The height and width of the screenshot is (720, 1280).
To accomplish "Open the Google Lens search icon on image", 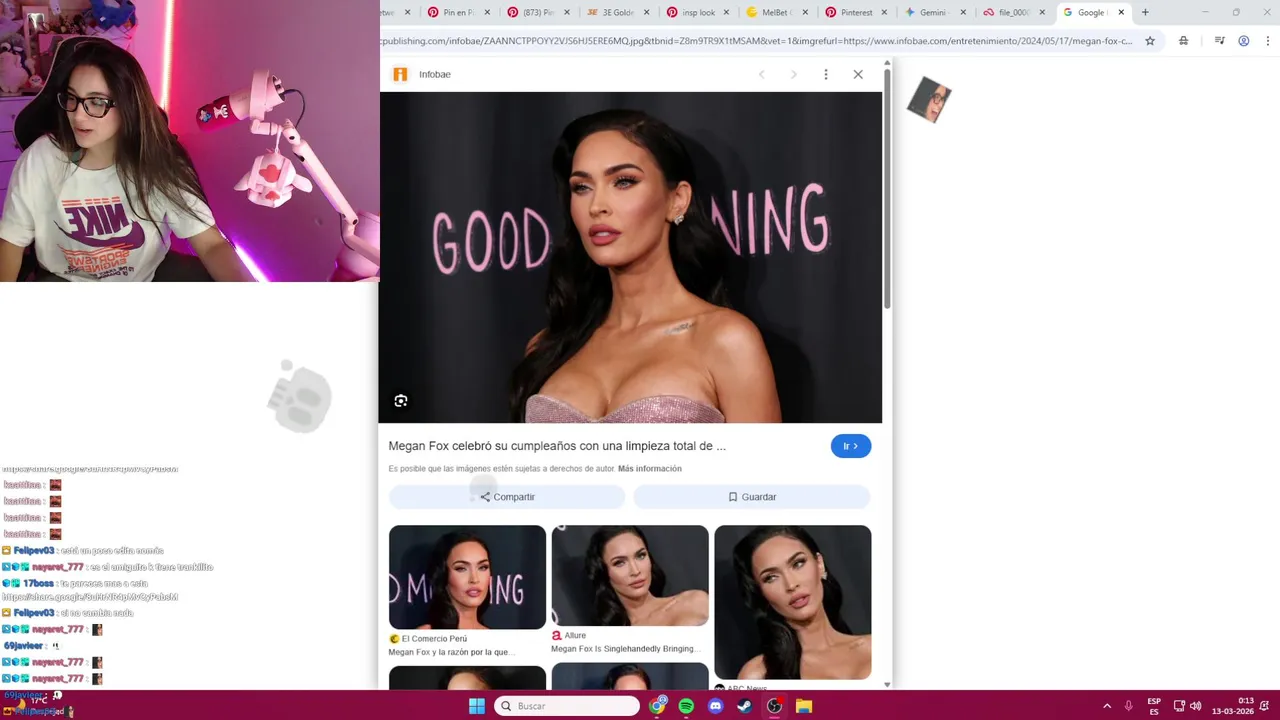I will coord(401,401).
